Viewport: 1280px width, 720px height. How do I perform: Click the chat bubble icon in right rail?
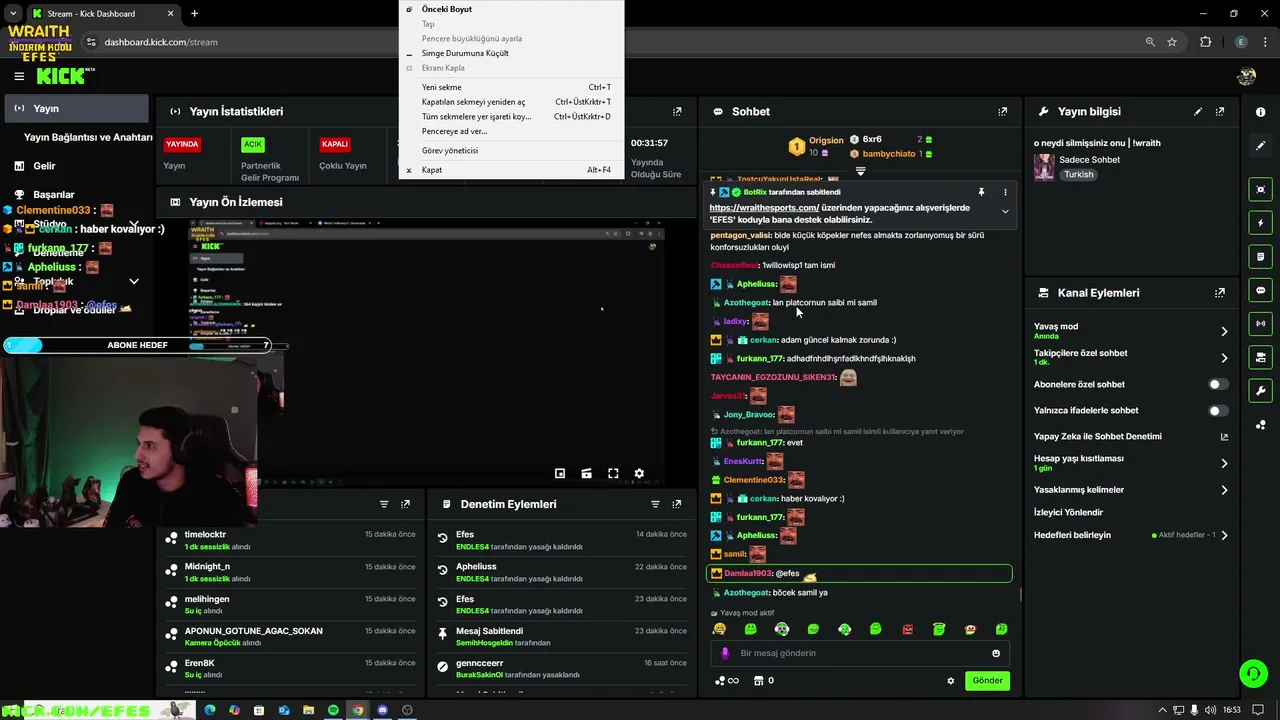(1261, 290)
